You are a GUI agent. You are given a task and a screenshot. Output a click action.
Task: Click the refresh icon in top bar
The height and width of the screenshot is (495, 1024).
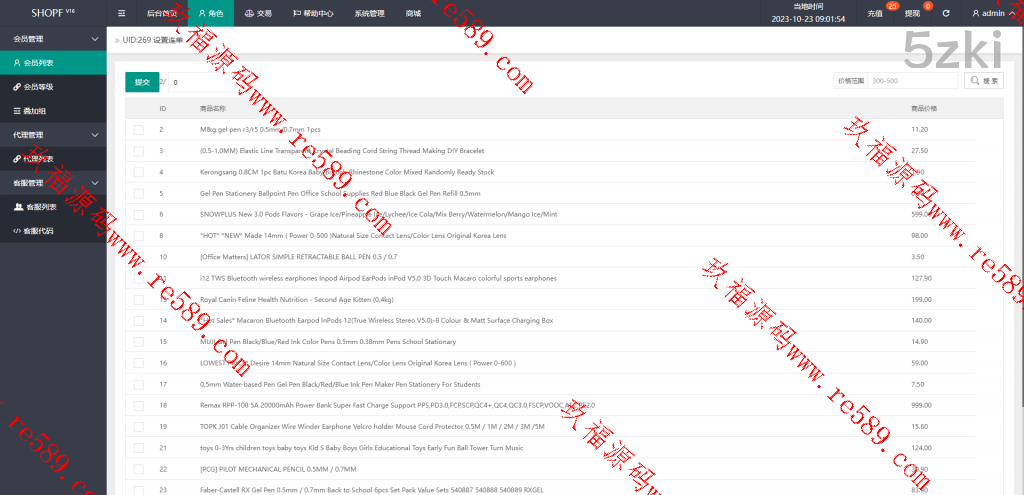coord(946,13)
